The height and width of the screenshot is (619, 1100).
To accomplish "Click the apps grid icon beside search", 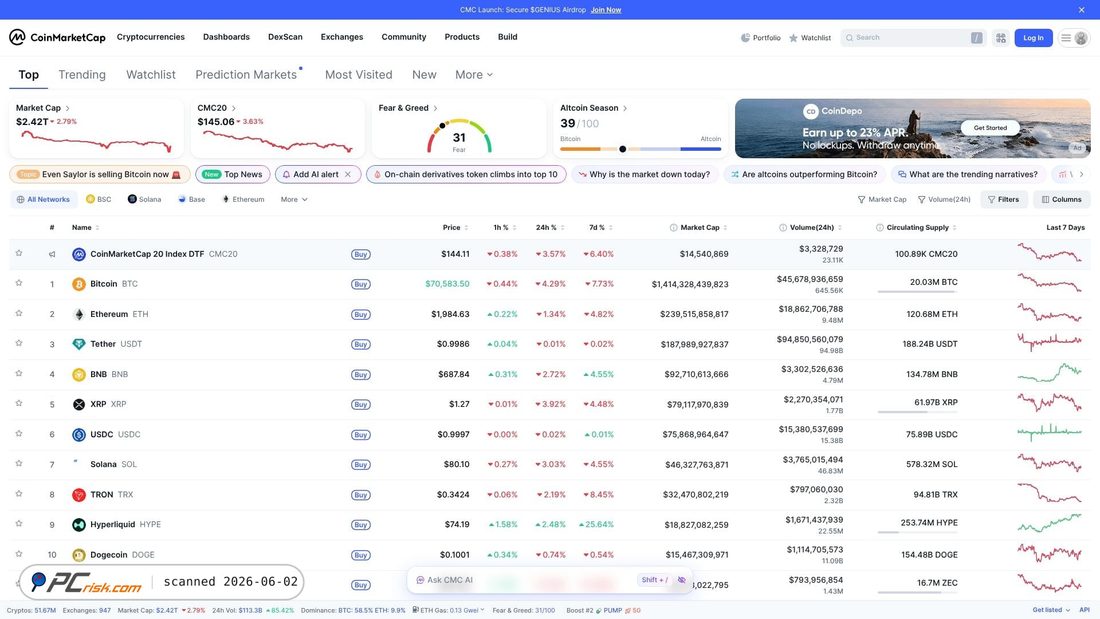I will [x=1000, y=38].
